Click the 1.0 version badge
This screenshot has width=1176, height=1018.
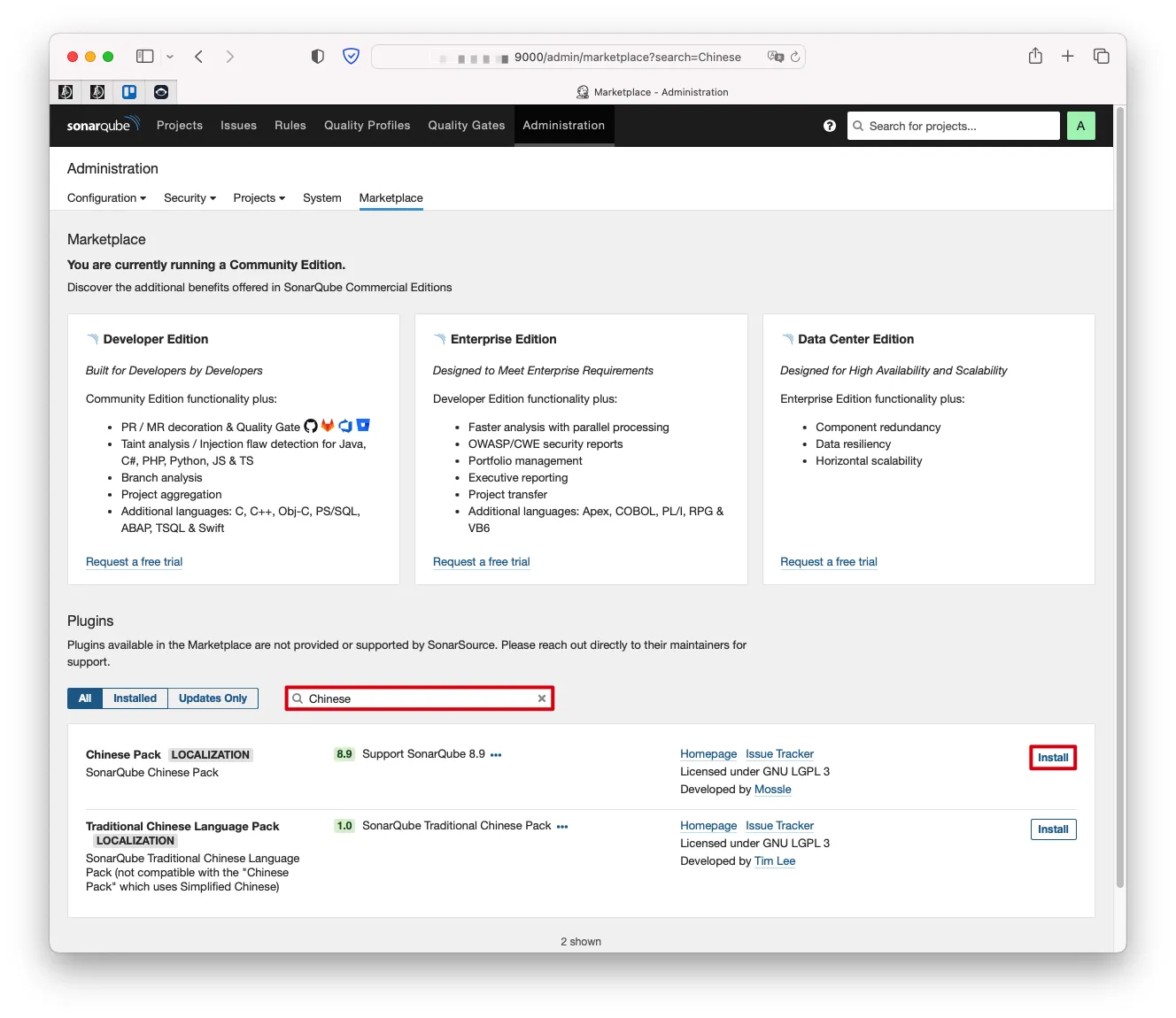pos(344,826)
